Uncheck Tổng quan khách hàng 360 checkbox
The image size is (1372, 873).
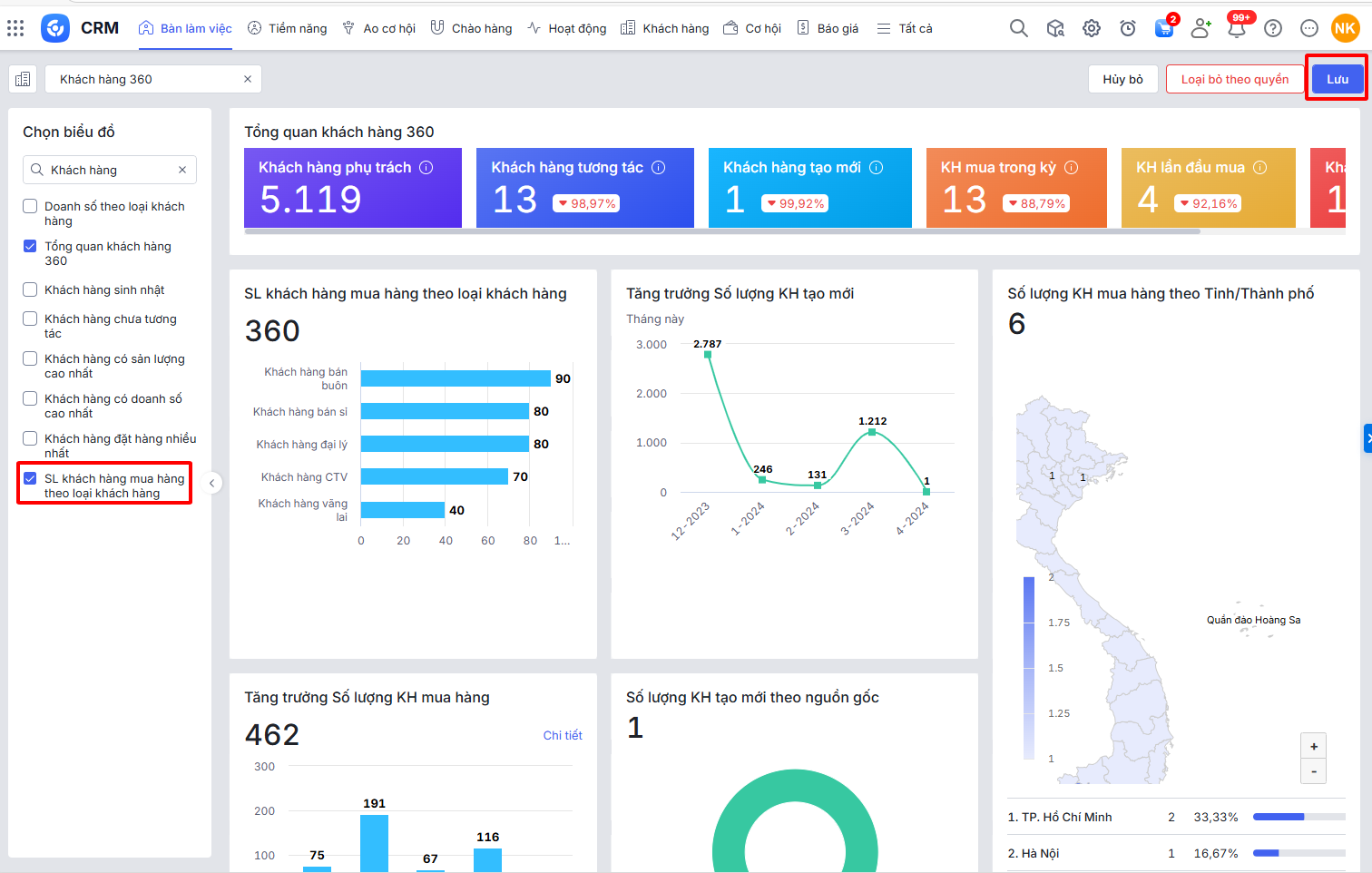[30, 246]
